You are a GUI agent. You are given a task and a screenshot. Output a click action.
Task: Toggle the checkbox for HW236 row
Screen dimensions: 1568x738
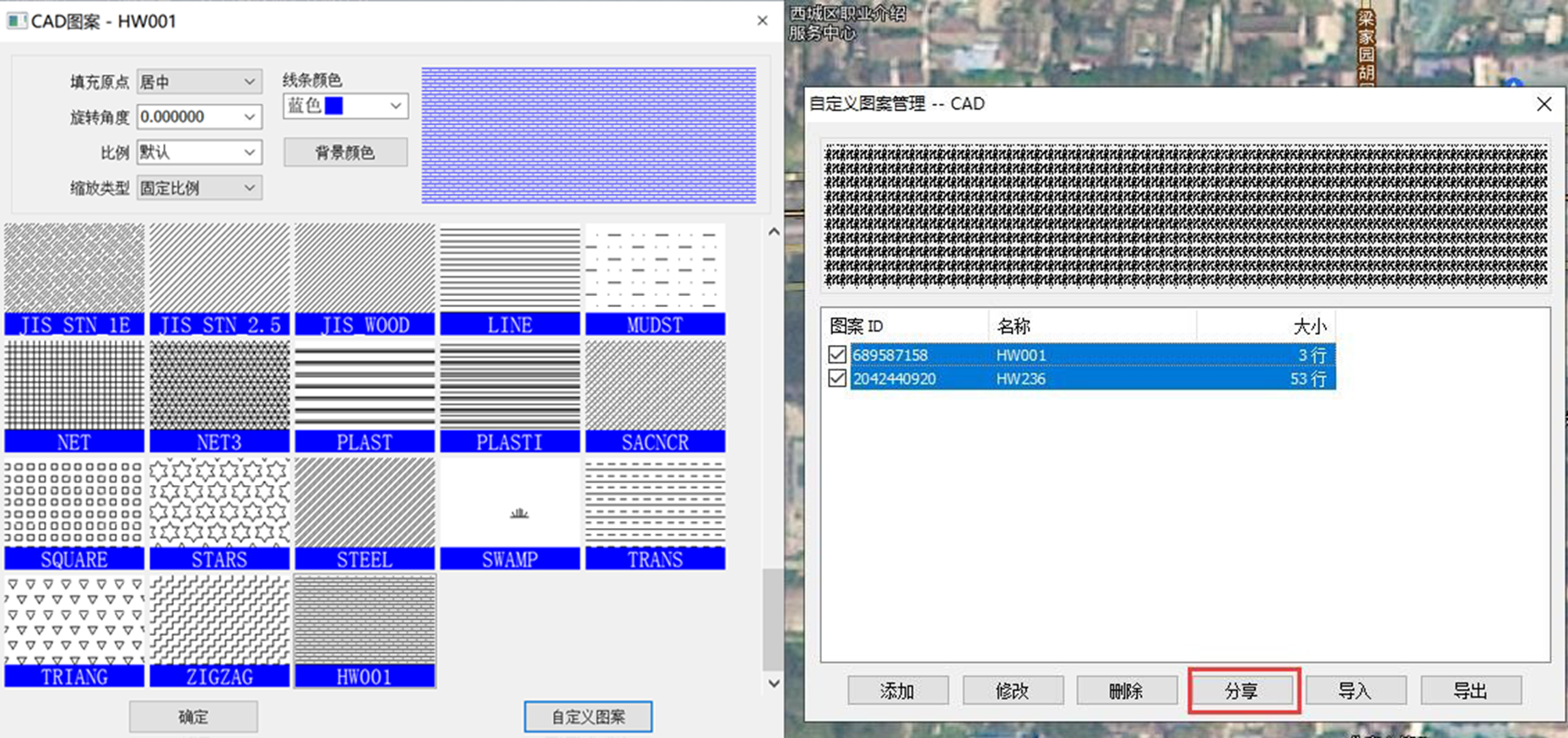coord(837,379)
